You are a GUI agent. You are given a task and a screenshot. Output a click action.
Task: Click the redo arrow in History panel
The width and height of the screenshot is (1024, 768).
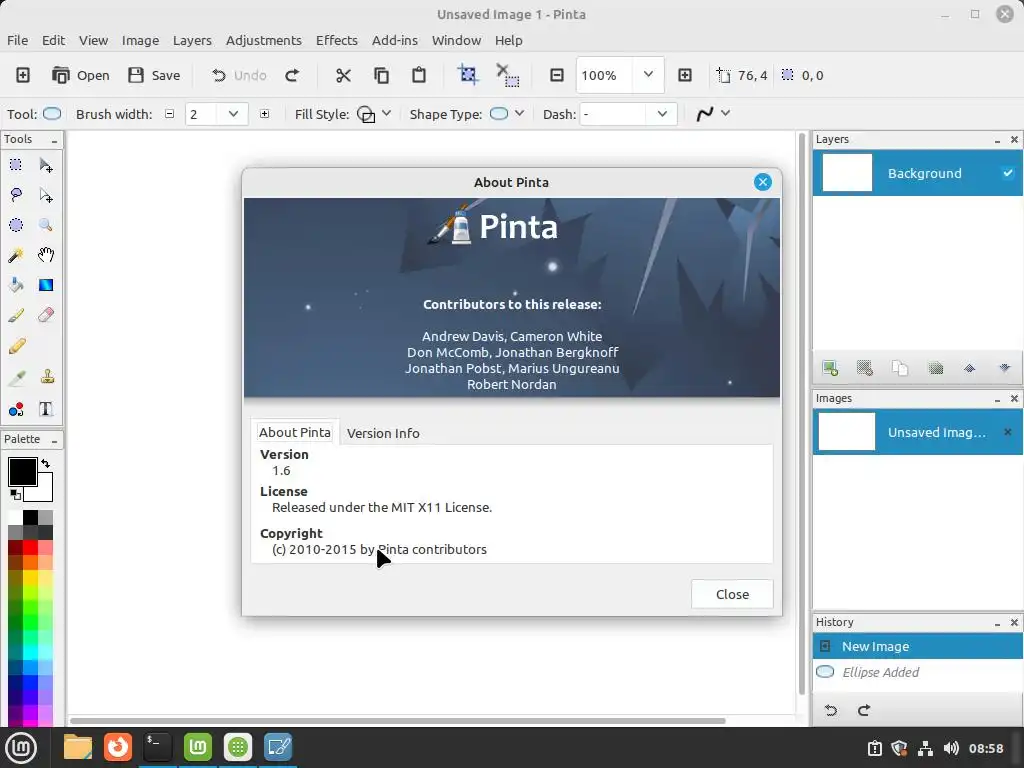[864, 710]
